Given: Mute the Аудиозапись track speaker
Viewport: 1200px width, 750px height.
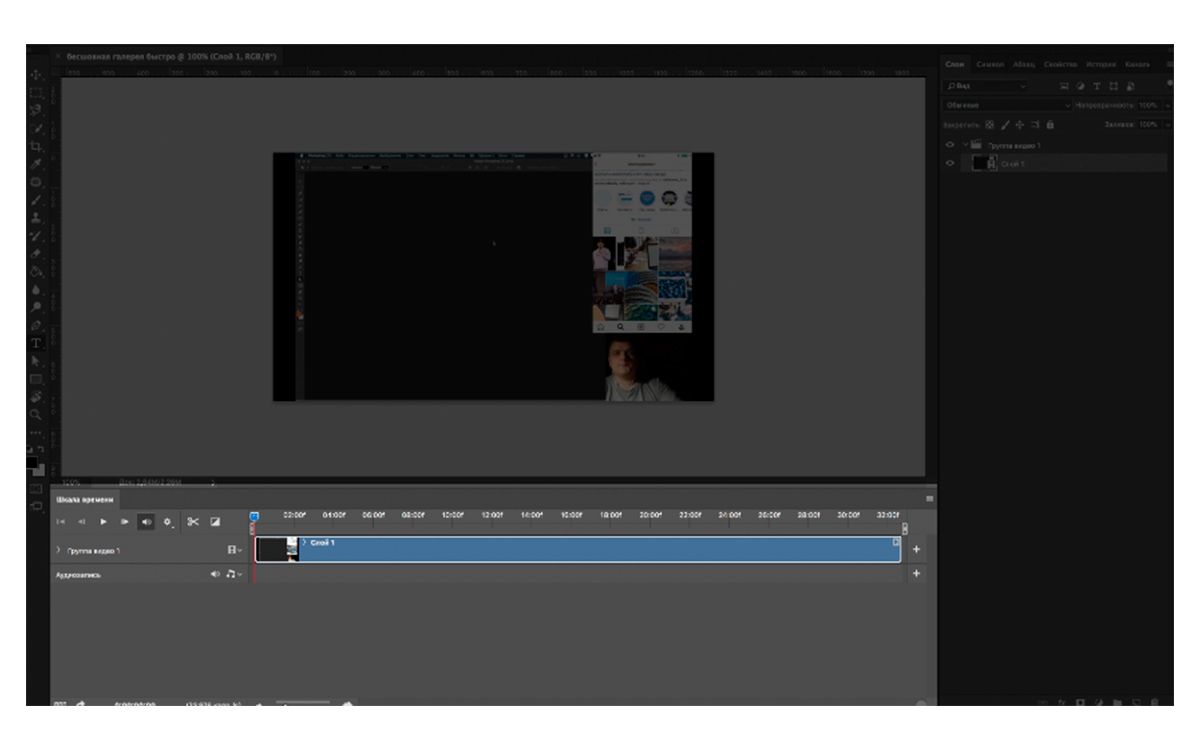Looking at the screenshot, I should coord(214,575).
